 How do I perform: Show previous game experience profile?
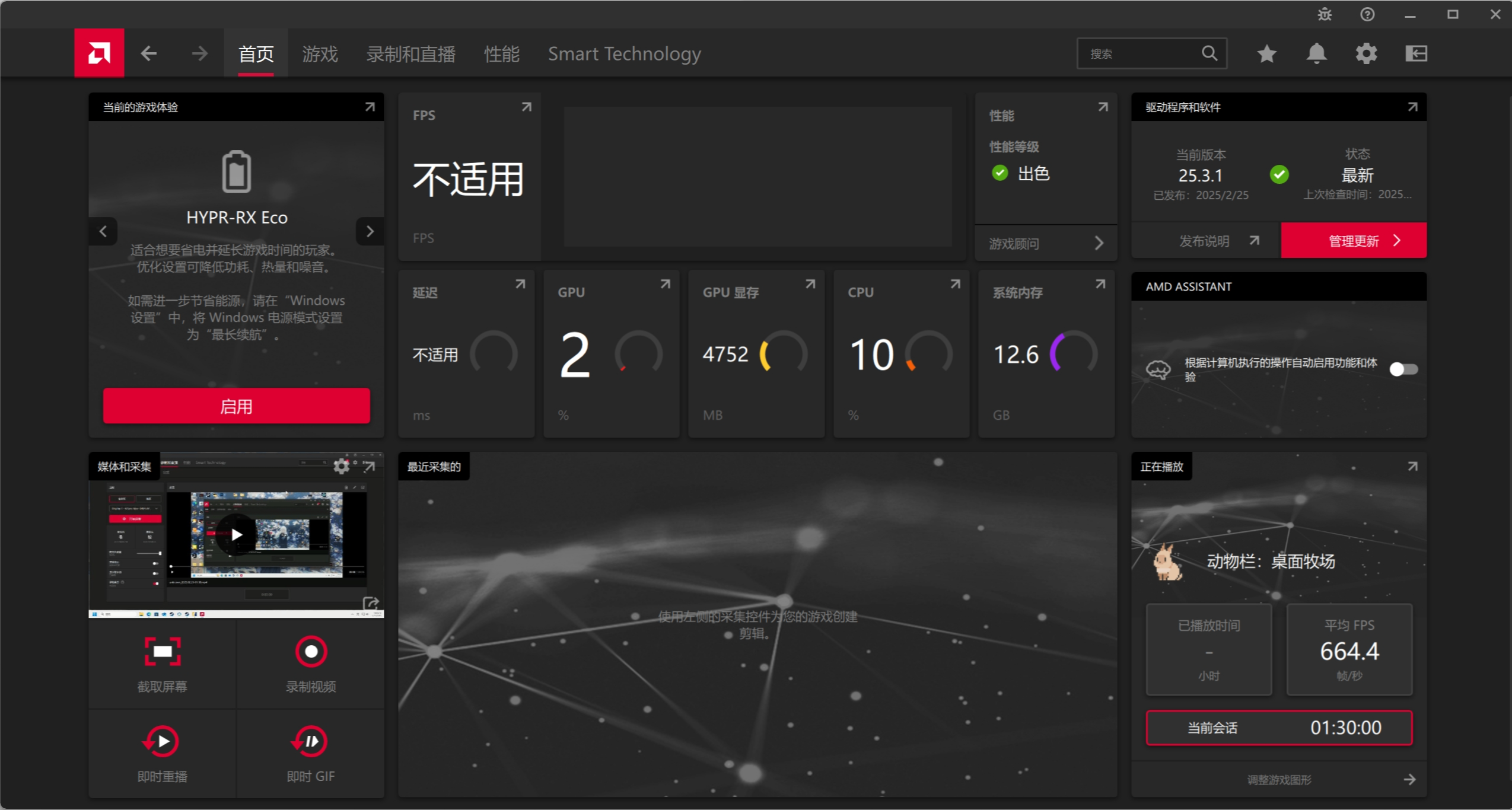click(x=103, y=231)
